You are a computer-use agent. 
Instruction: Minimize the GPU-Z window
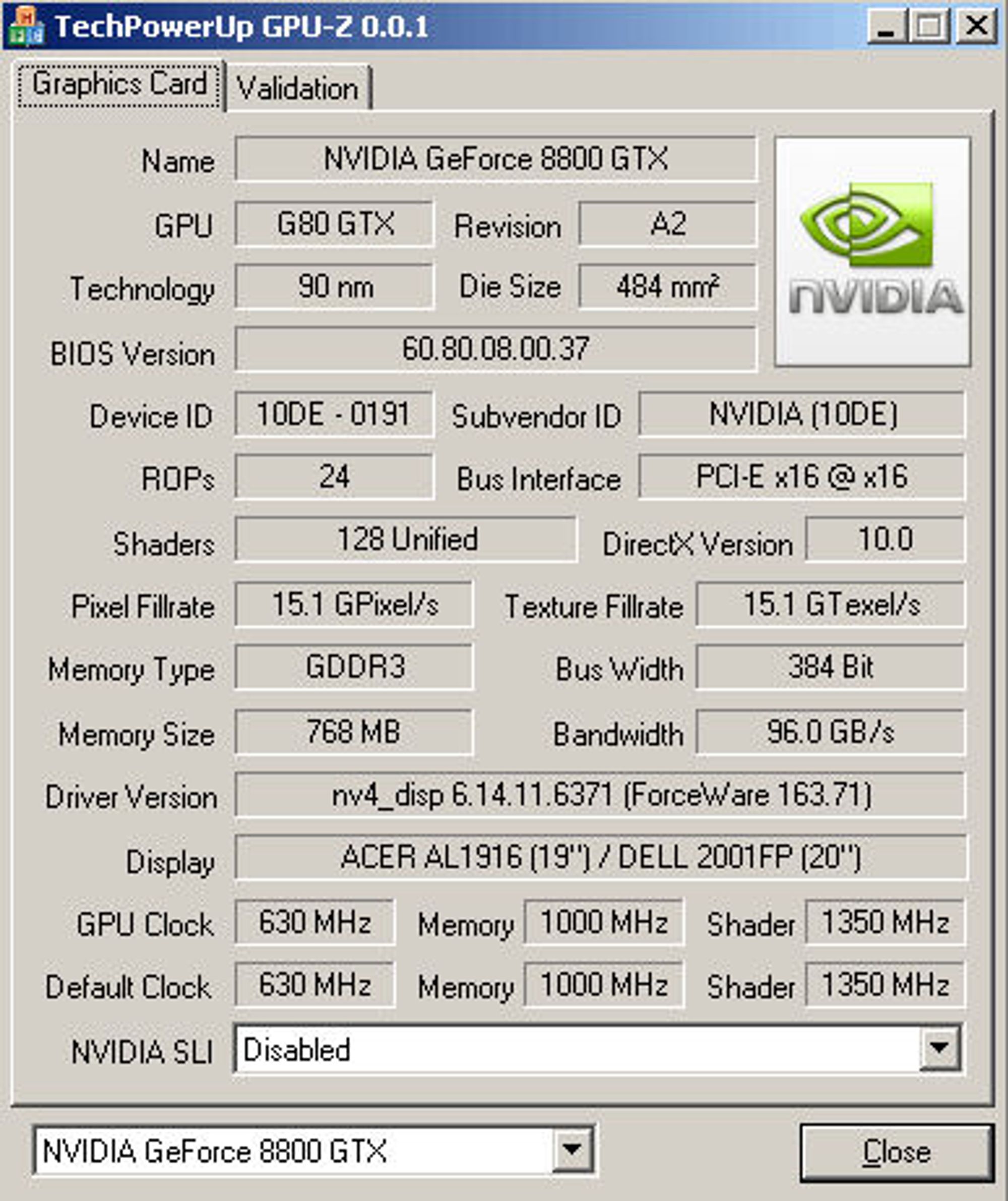pyautogui.click(x=886, y=26)
